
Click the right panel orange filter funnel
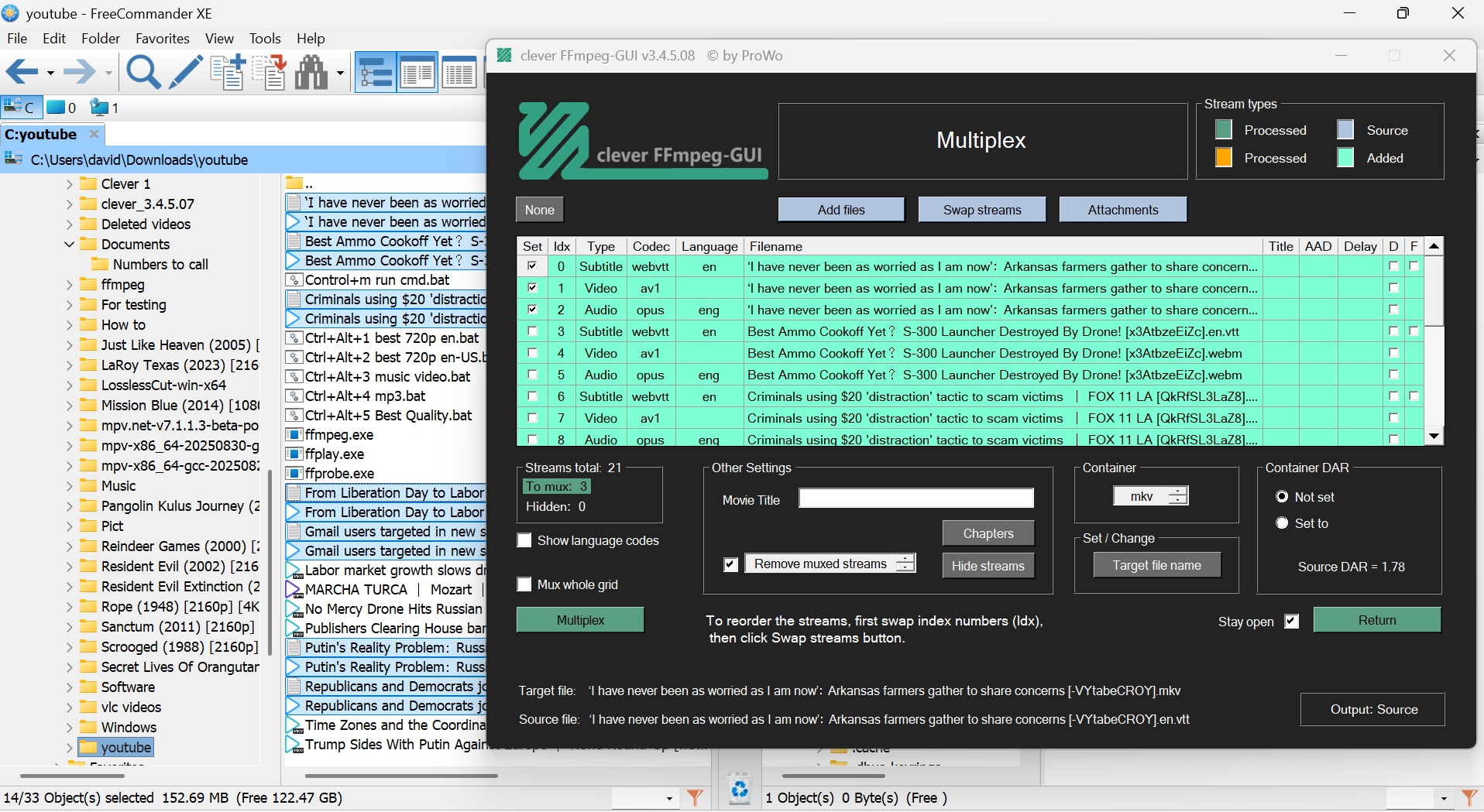click(1469, 797)
